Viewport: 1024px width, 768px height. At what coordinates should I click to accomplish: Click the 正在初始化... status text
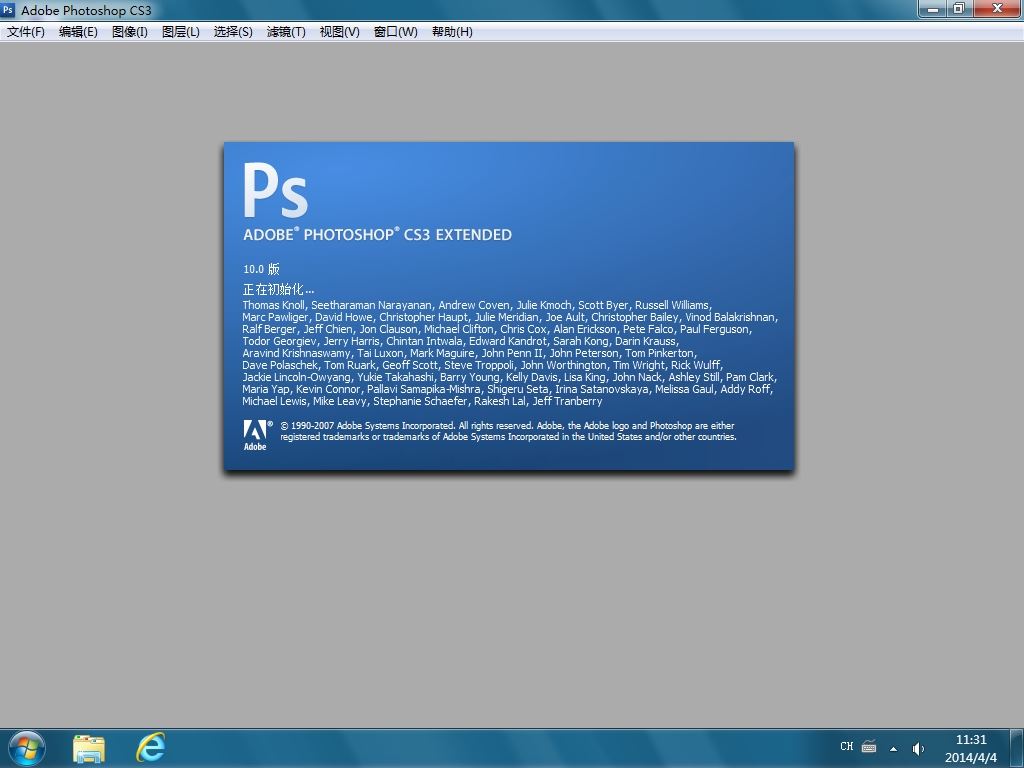[278, 289]
